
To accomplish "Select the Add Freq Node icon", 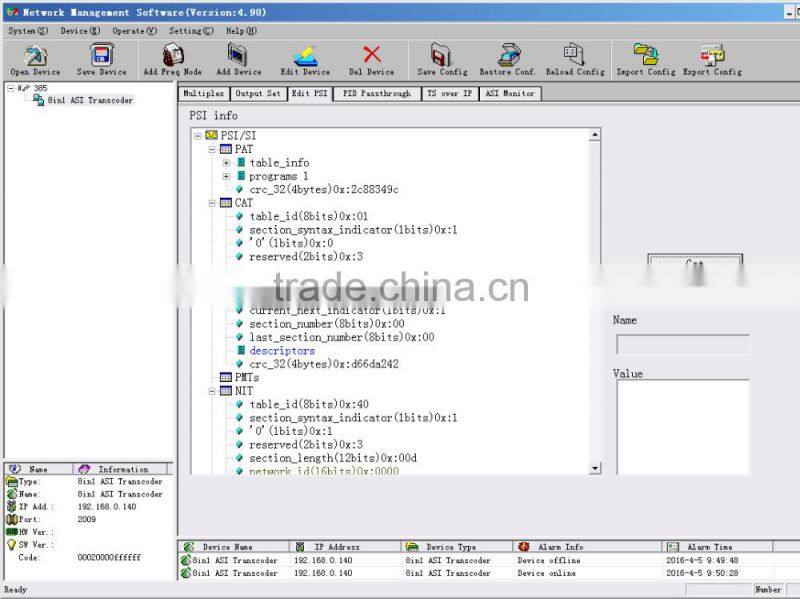I will tap(170, 58).
